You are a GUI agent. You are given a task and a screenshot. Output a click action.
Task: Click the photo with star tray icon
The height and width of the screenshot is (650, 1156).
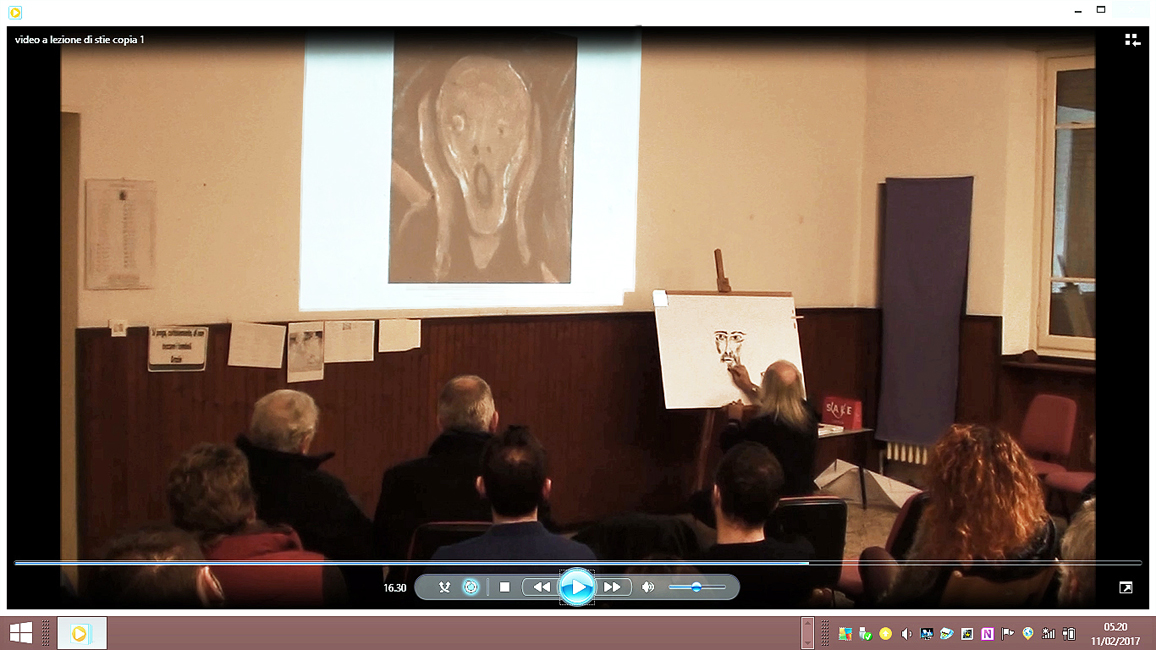967,634
